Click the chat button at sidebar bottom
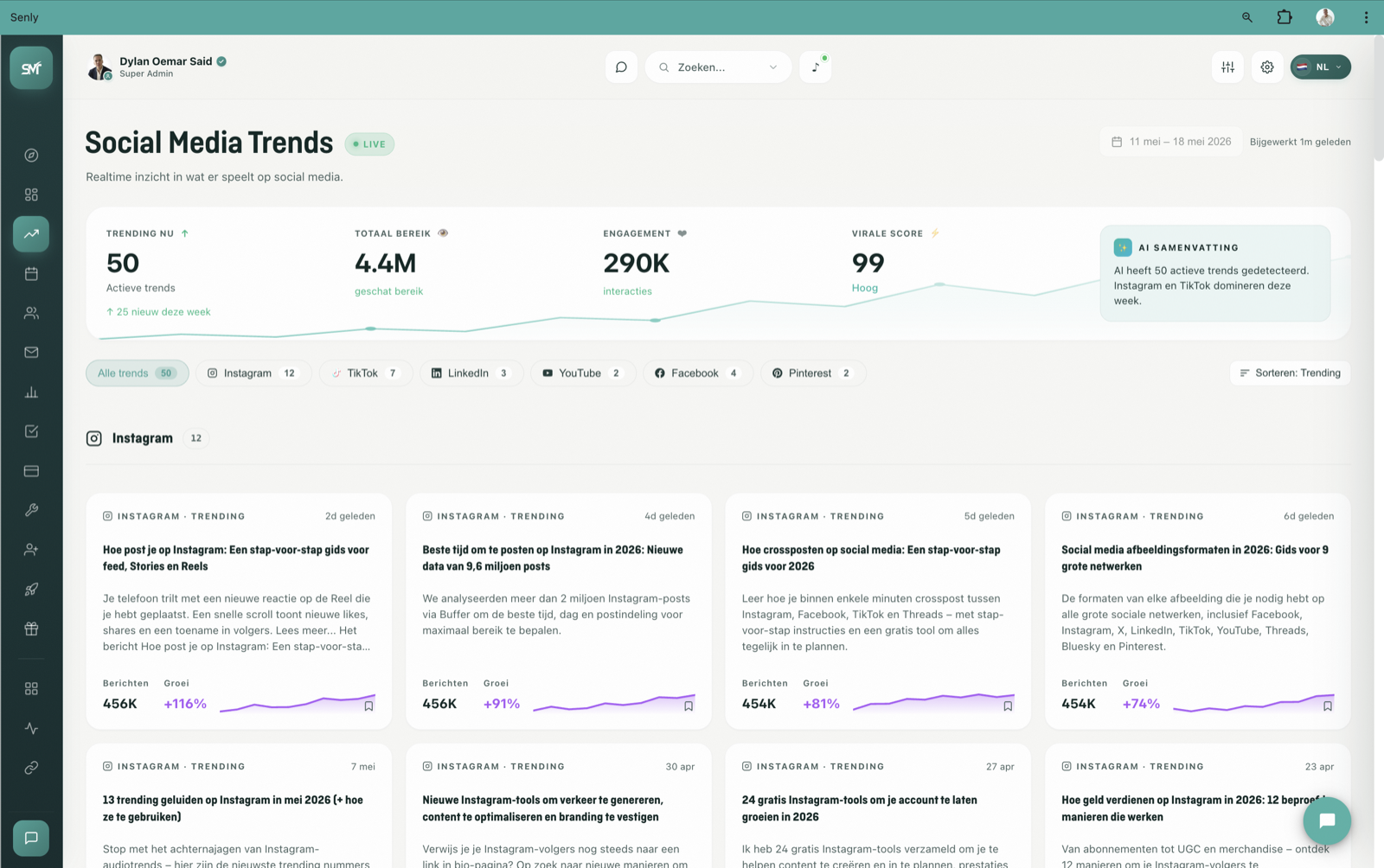The width and height of the screenshot is (1384, 868). [31, 838]
